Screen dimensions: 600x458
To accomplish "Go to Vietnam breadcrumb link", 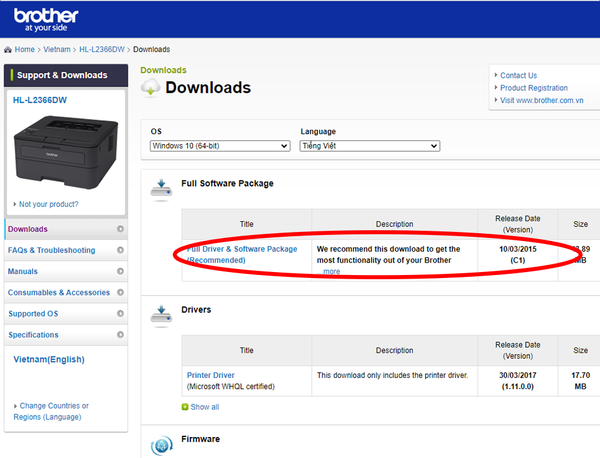I will (x=57, y=49).
